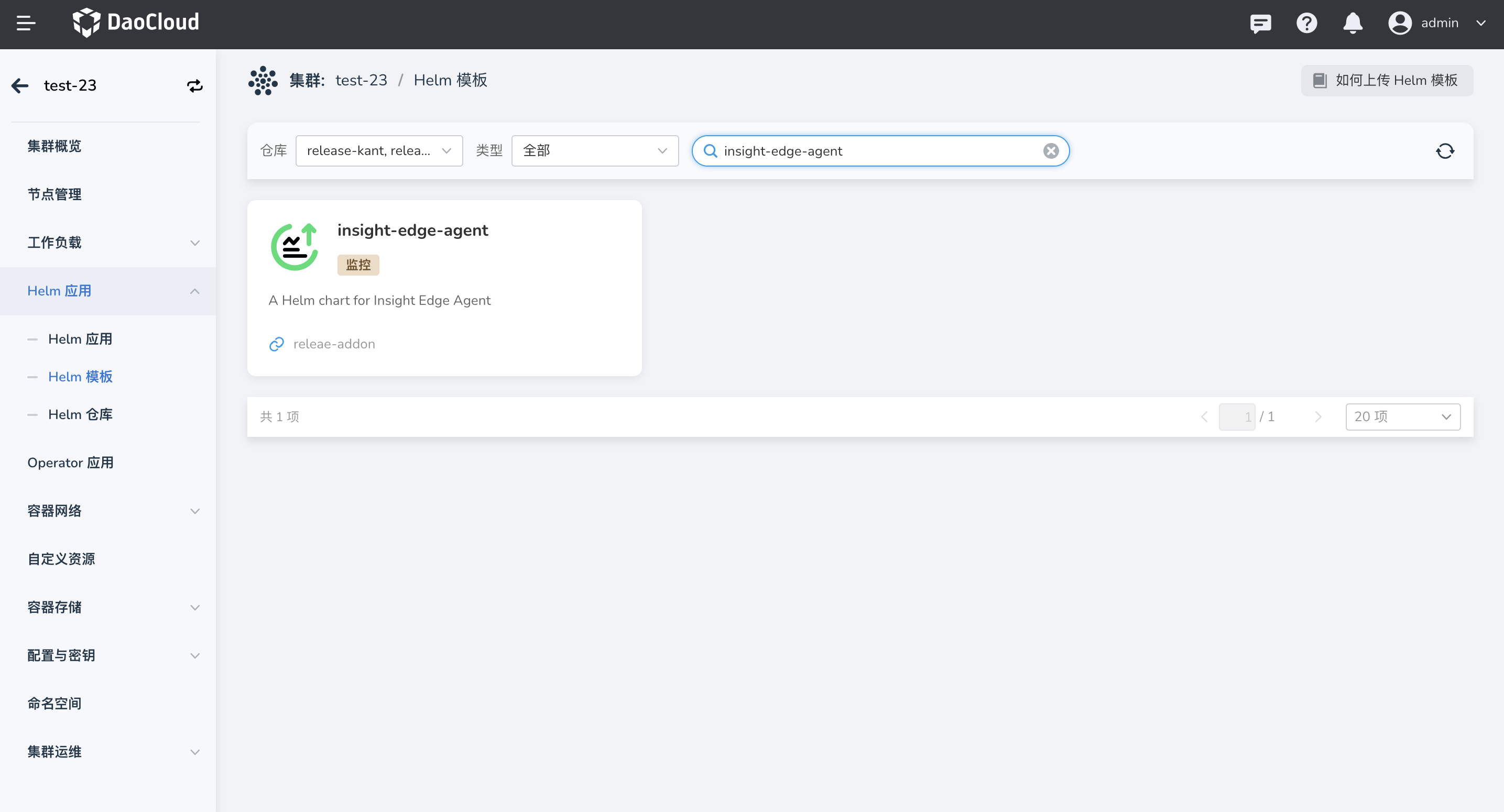Open the insight-edge-agent card title
This screenshot has width=1504, height=812.
(413, 231)
